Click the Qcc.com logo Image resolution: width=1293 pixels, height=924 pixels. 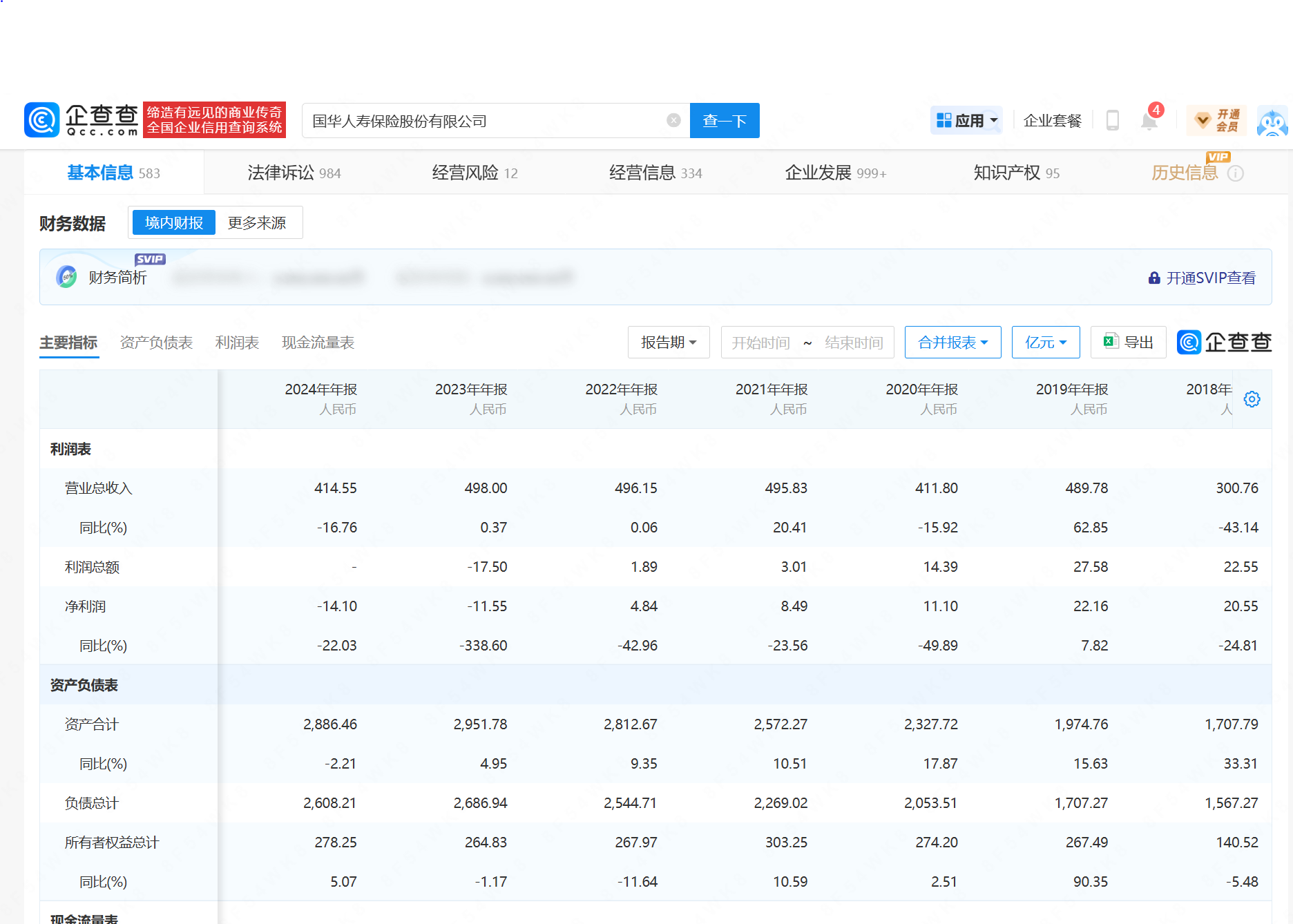point(82,120)
